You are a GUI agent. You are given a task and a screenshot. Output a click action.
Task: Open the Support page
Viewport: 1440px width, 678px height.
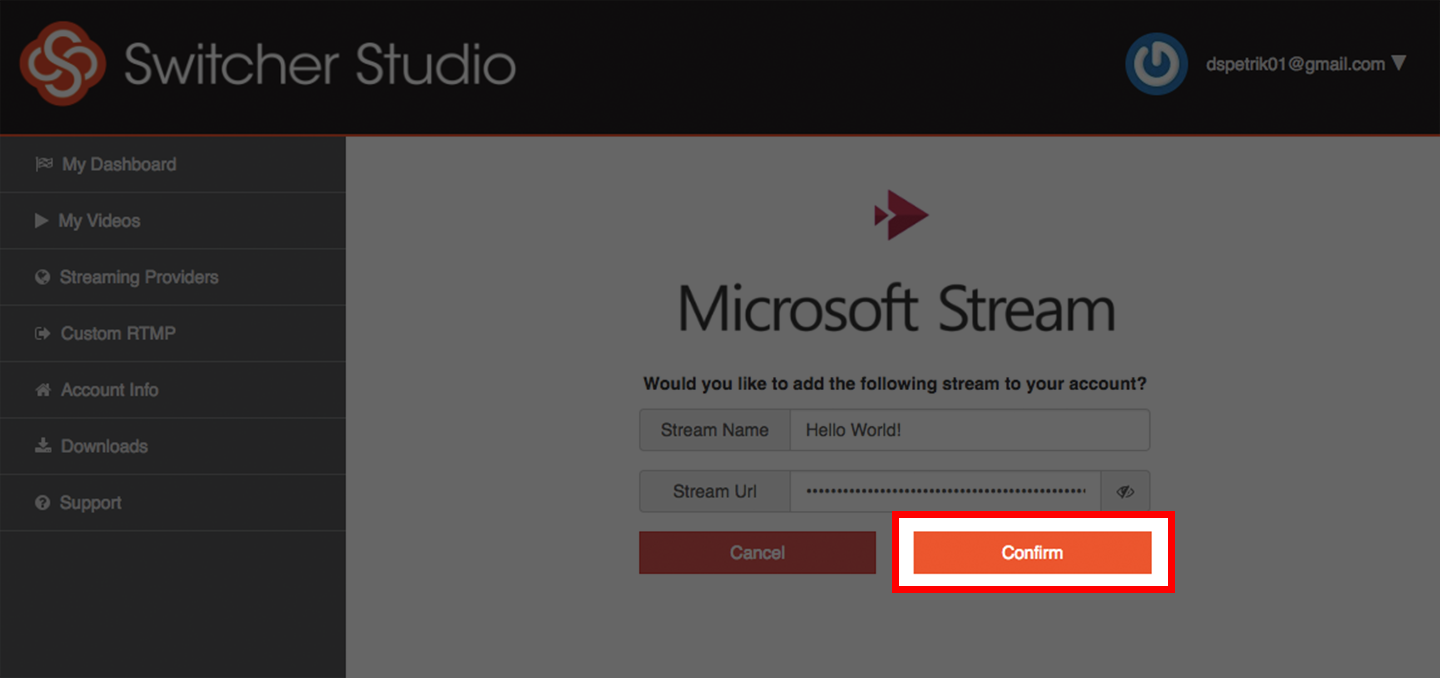173,503
